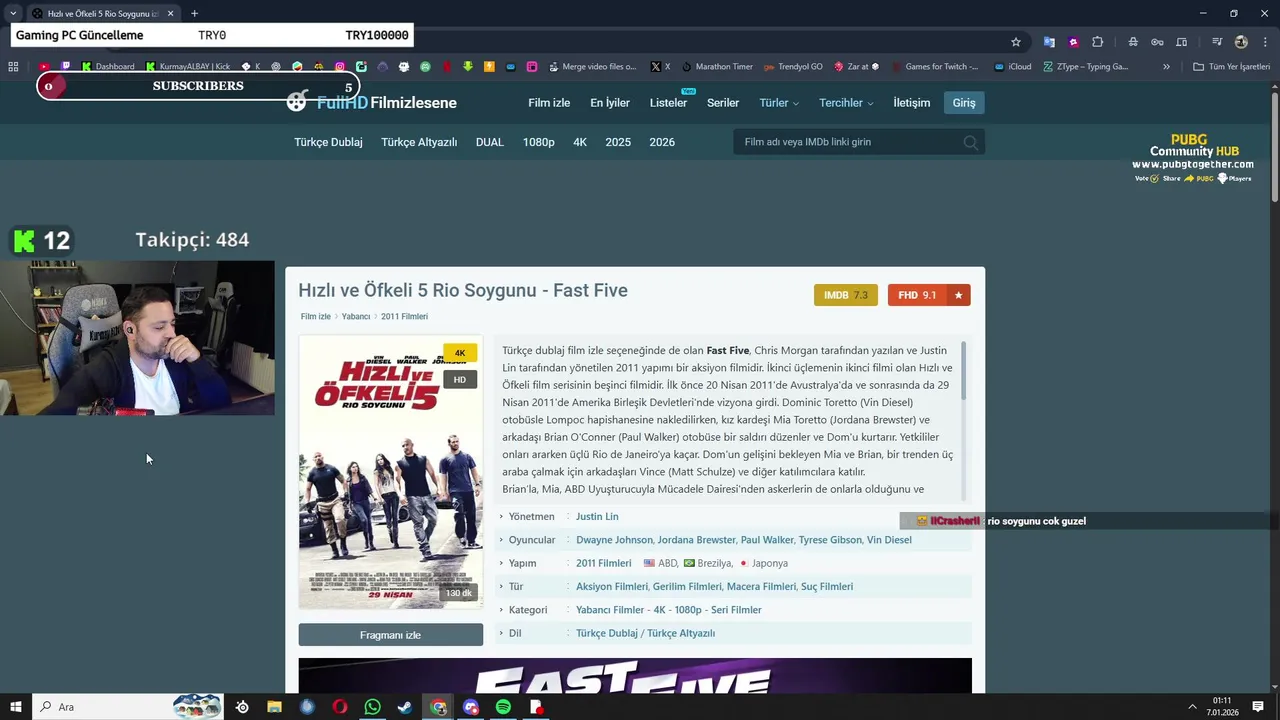Click the description text scrollbar
This screenshot has width=1280, height=720.
coord(964,372)
